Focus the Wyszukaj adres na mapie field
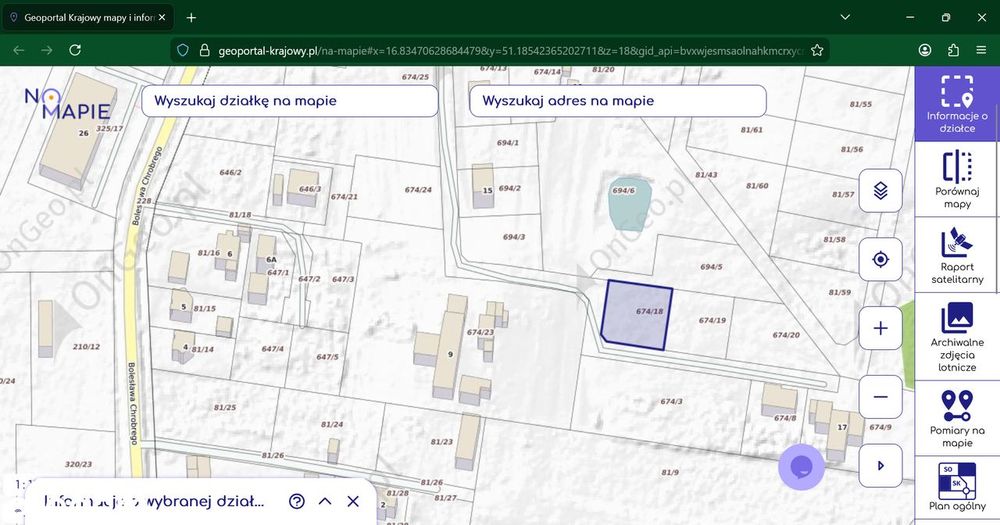 617,101
